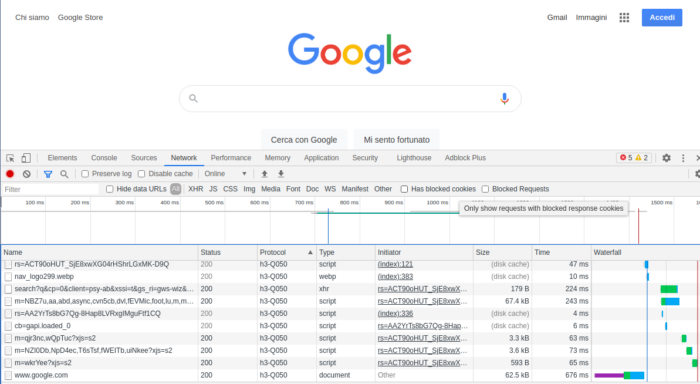
Task: Filter requests by Img type
Action: (249, 189)
